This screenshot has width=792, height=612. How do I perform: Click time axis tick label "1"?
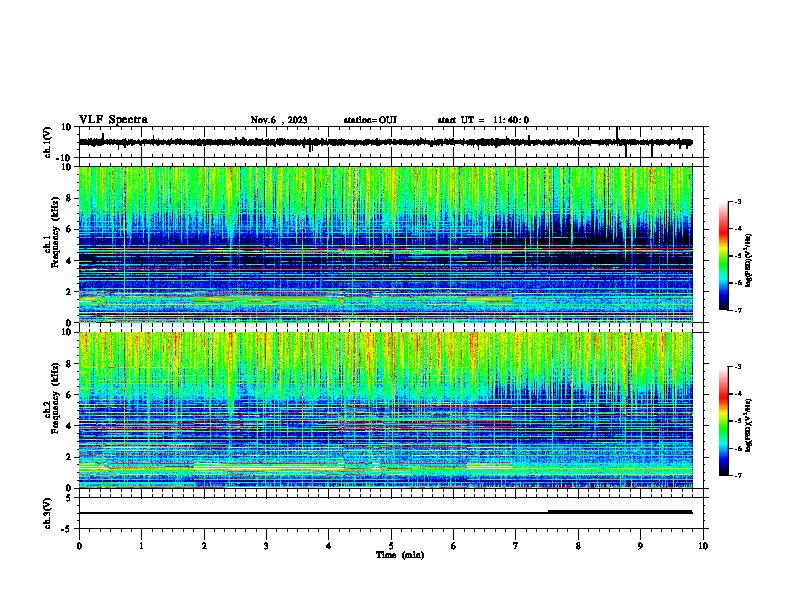142,546
